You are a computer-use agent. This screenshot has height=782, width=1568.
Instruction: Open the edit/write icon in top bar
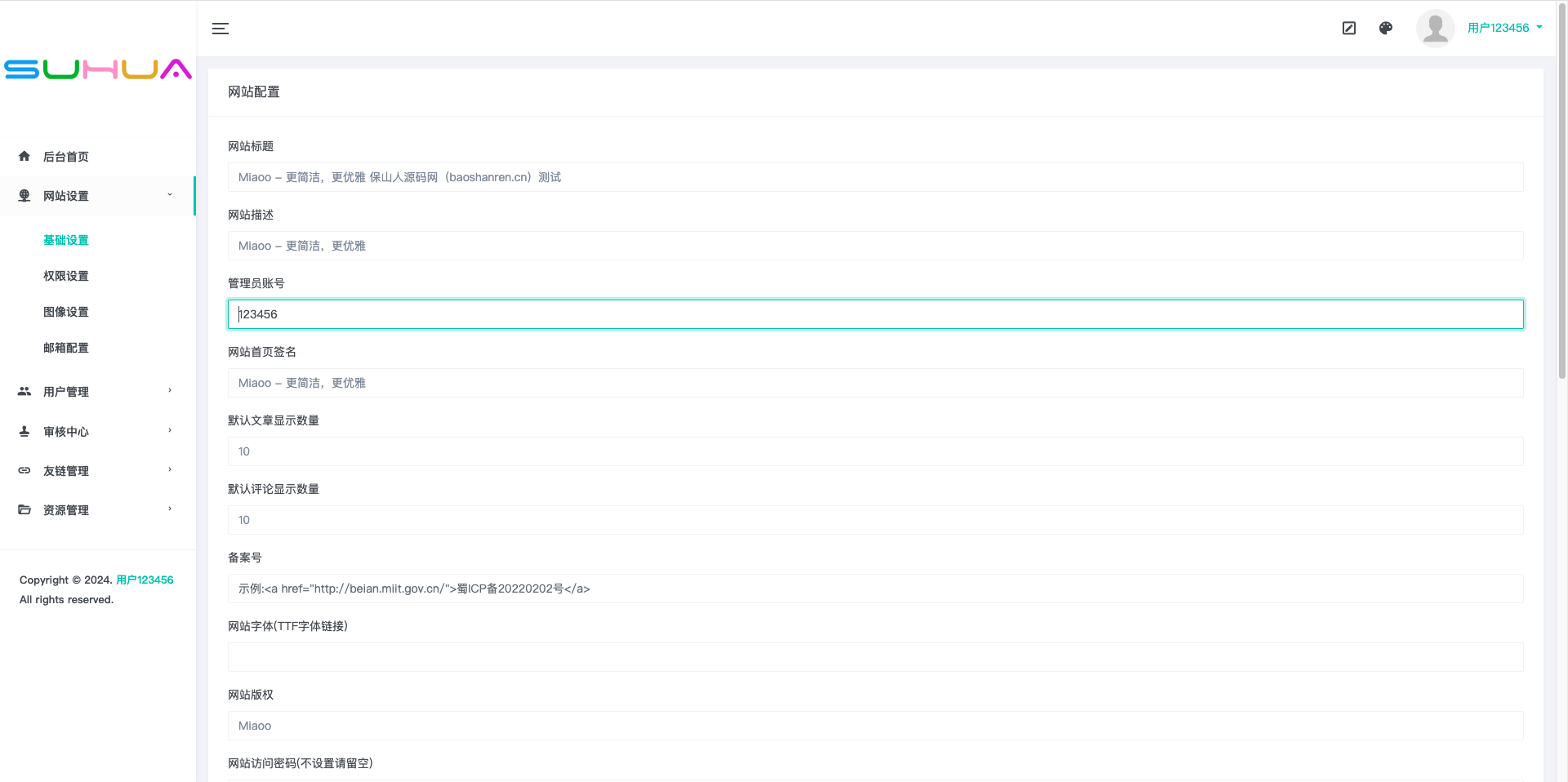1349,29
